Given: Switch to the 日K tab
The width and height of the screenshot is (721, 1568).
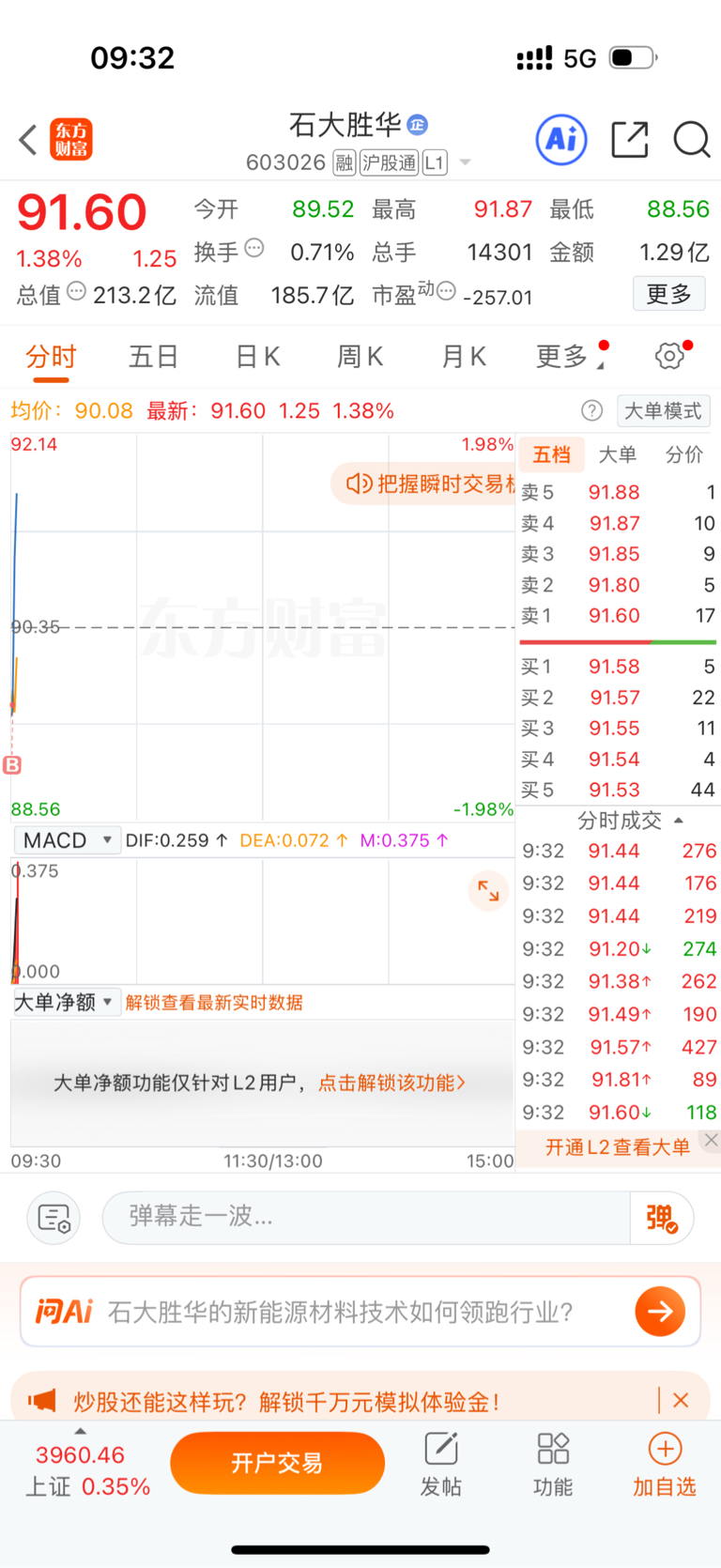Looking at the screenshot, I should 257,357.
